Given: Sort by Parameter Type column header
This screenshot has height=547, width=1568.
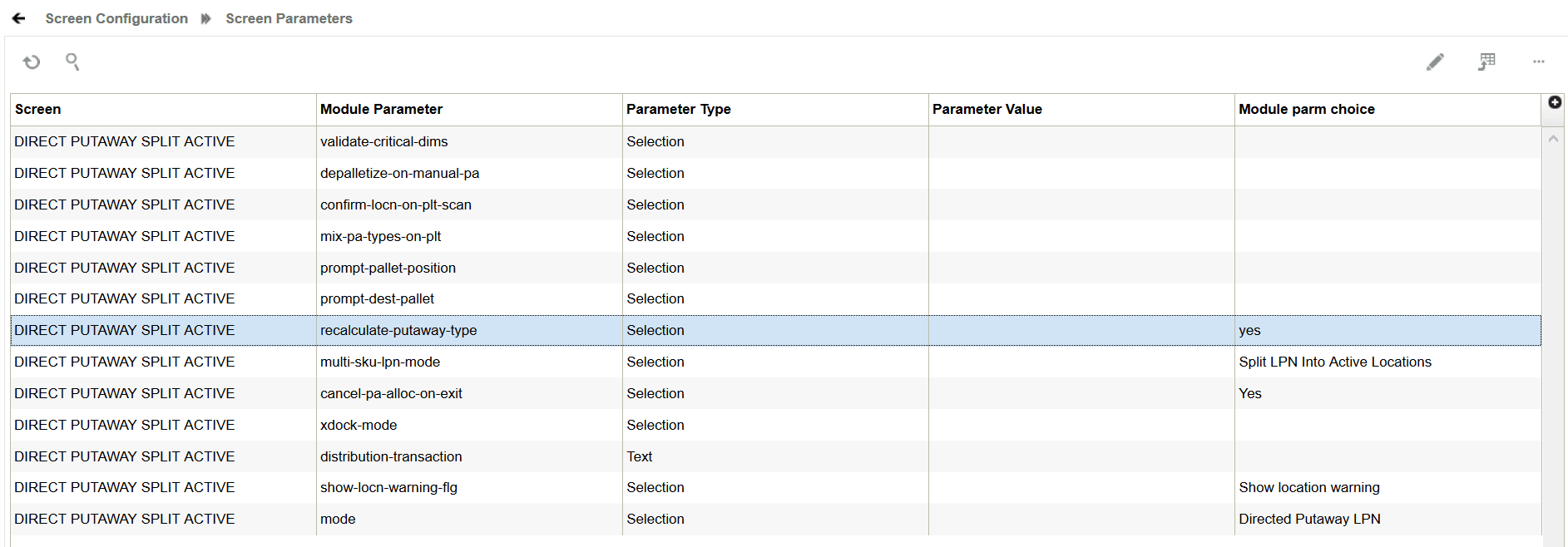Looking at the screenshot, I should pyautogui.click(x=775, y=109).
